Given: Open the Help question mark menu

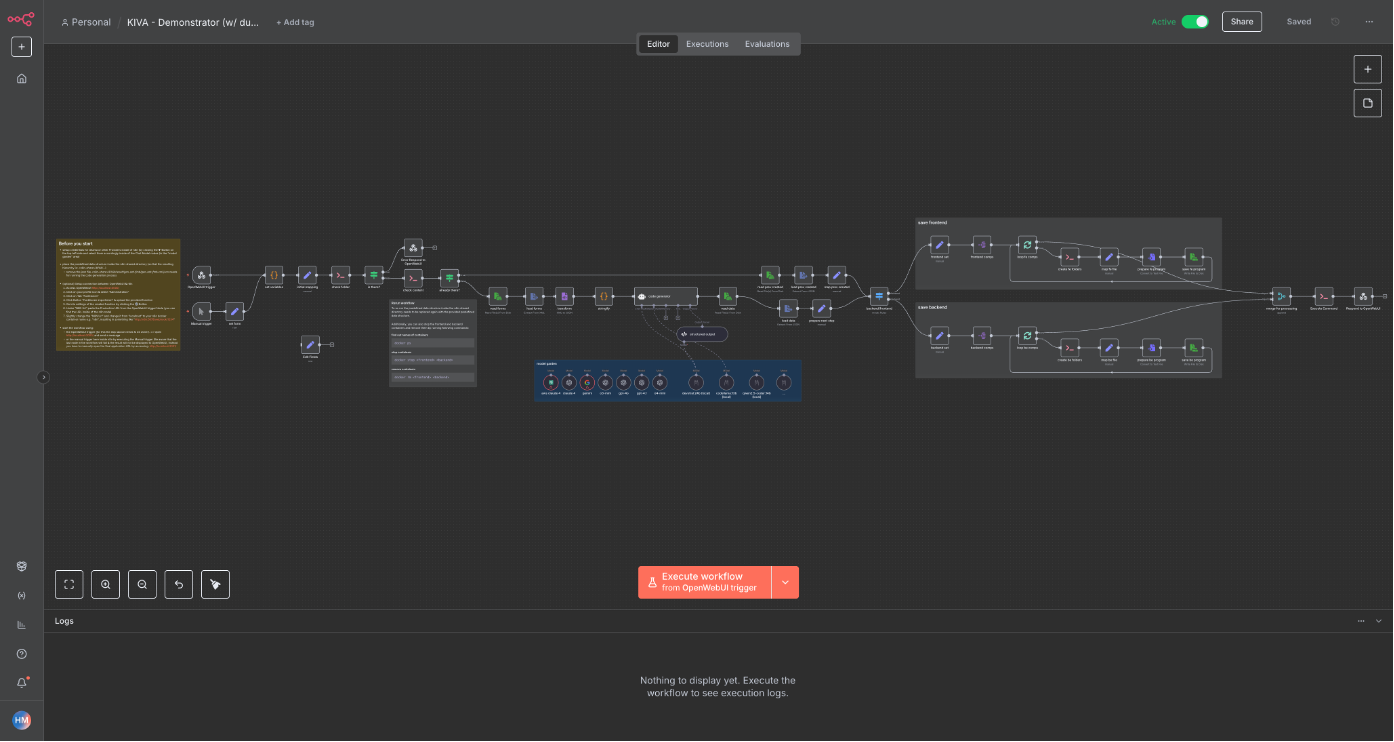Looking at the screenshot, I should (x=21, y=654).
